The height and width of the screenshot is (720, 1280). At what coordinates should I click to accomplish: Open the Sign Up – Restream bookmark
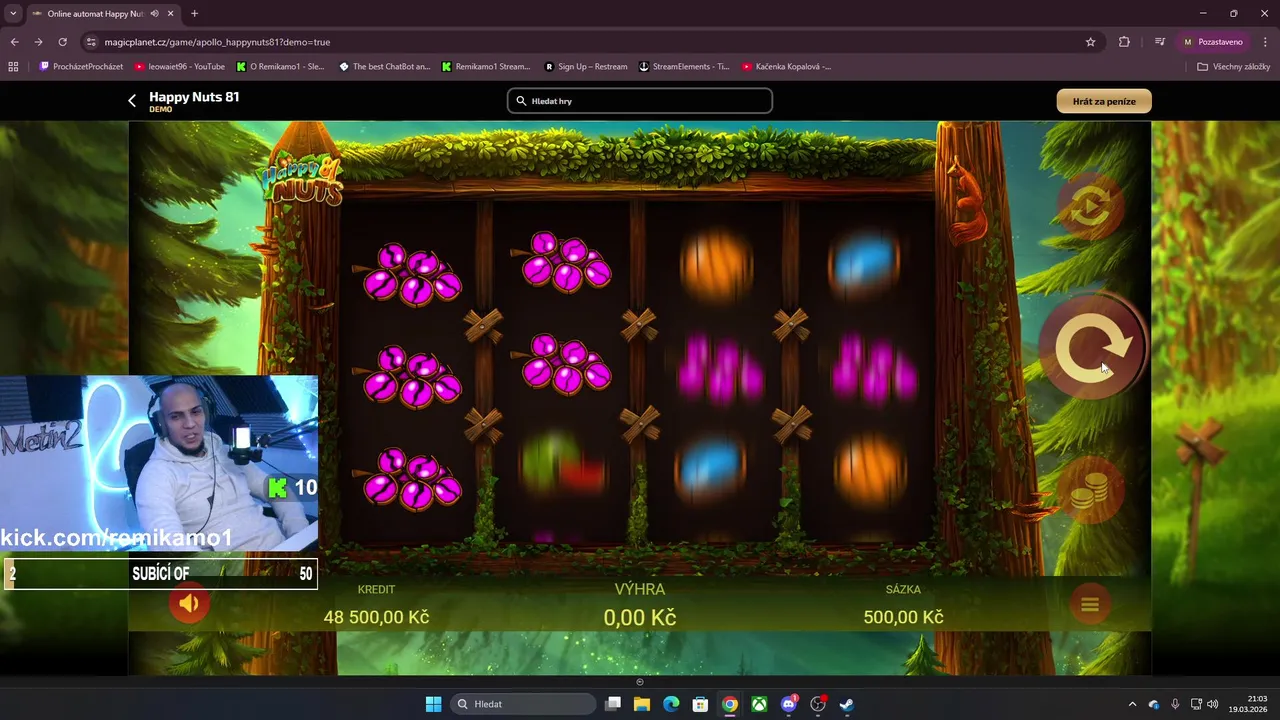[586, 67]
